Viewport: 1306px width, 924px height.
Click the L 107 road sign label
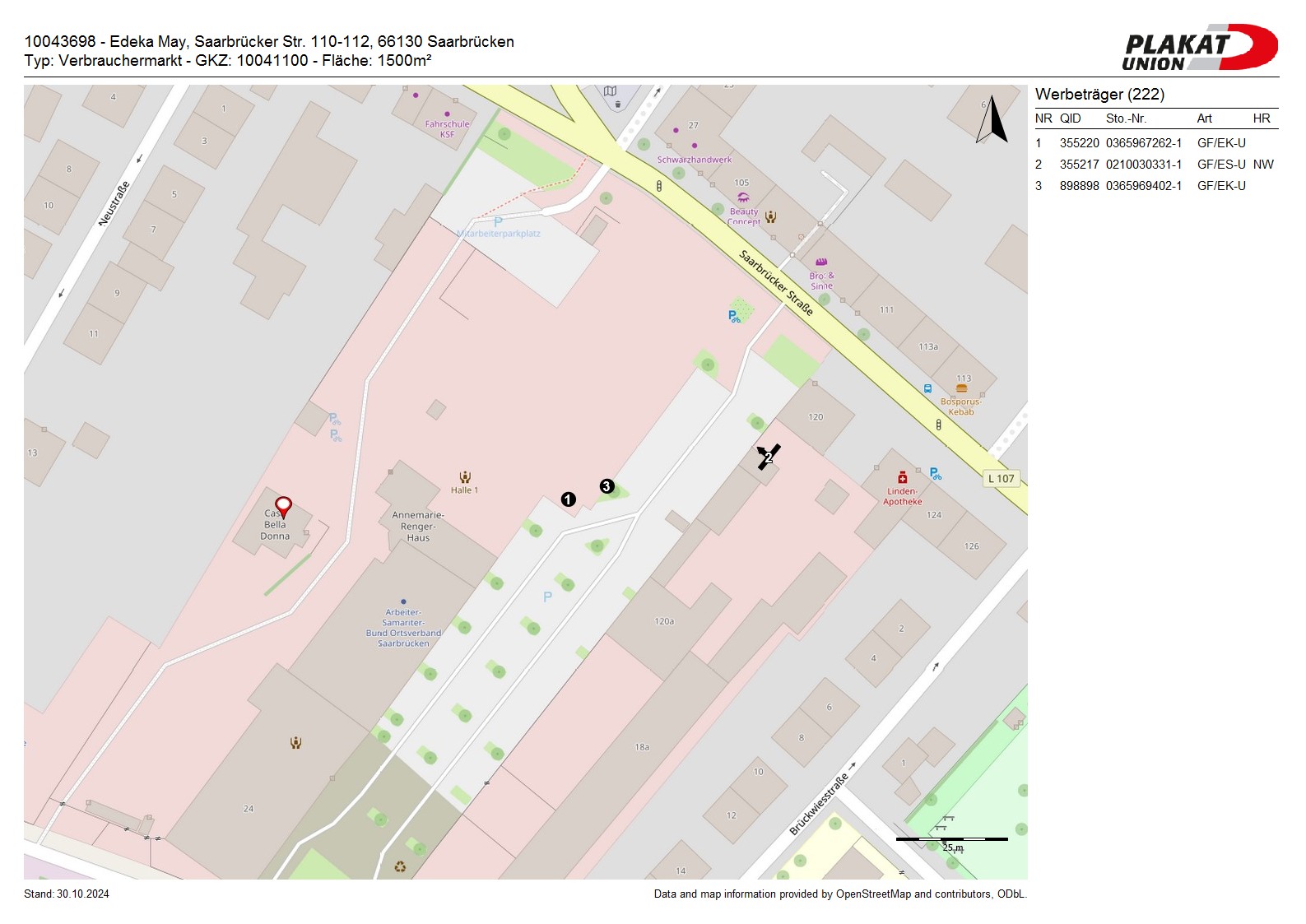pos(1002,479)
